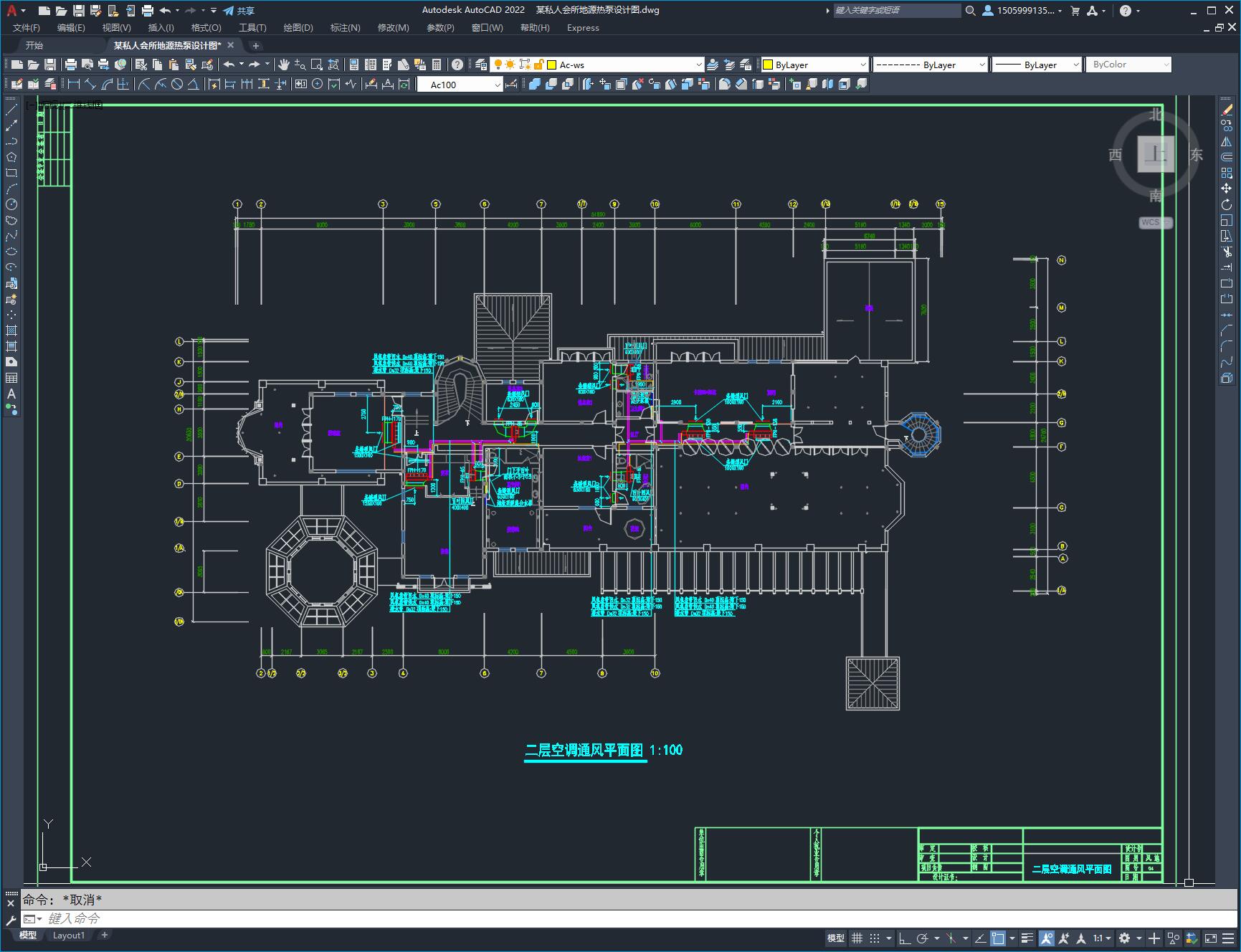Click the 共享 share button
Screen dimensions: 1241x952
point(239,11)
